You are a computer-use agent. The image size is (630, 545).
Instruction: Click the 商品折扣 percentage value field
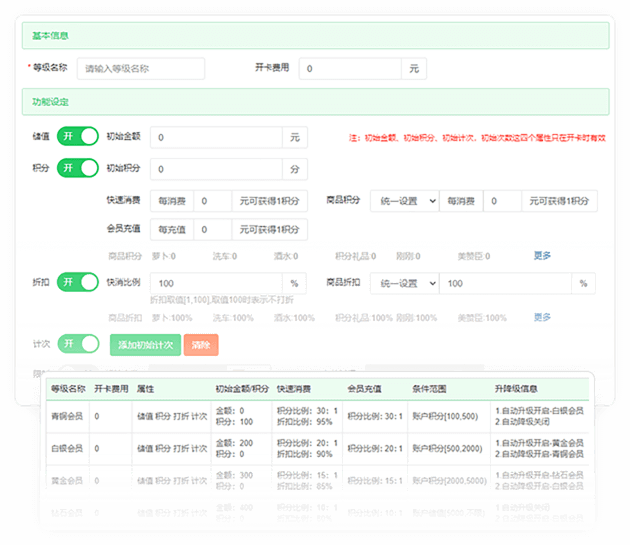(505, 283)
